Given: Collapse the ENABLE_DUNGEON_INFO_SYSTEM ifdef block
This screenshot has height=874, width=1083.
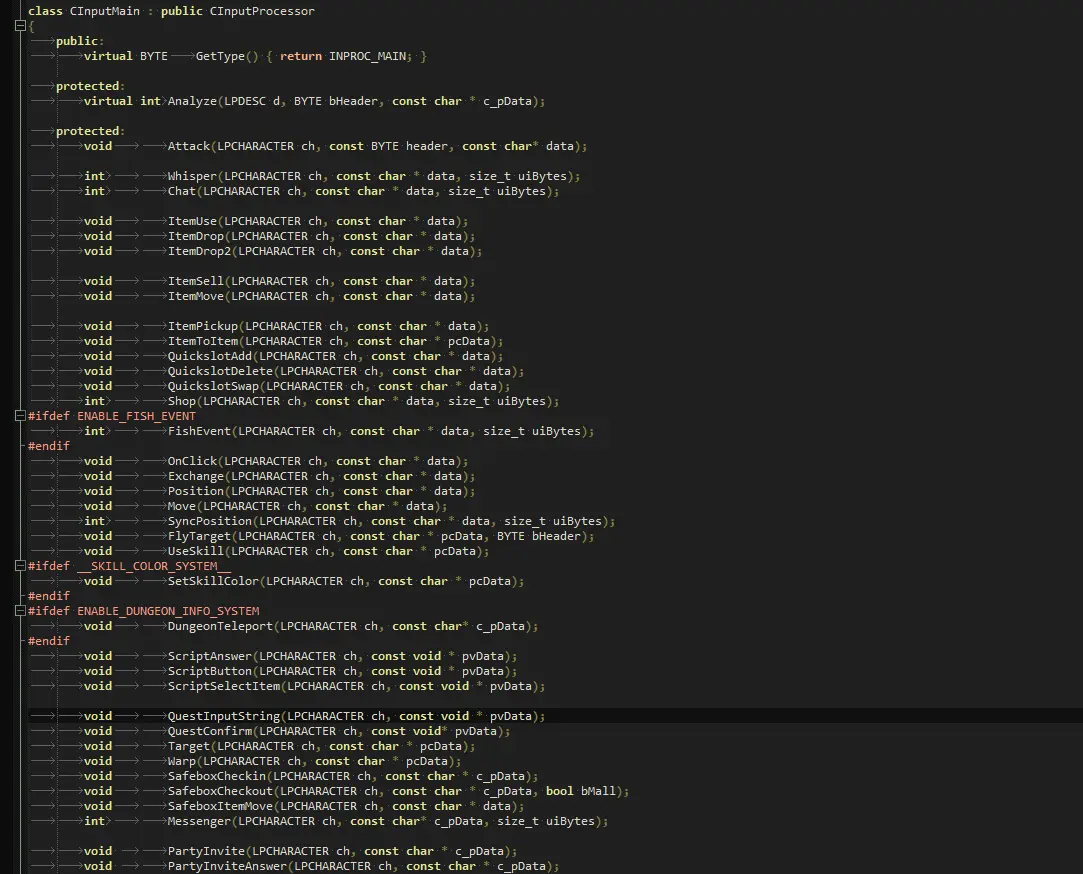Looking at the screenshot, I should (x=19, y=611).
